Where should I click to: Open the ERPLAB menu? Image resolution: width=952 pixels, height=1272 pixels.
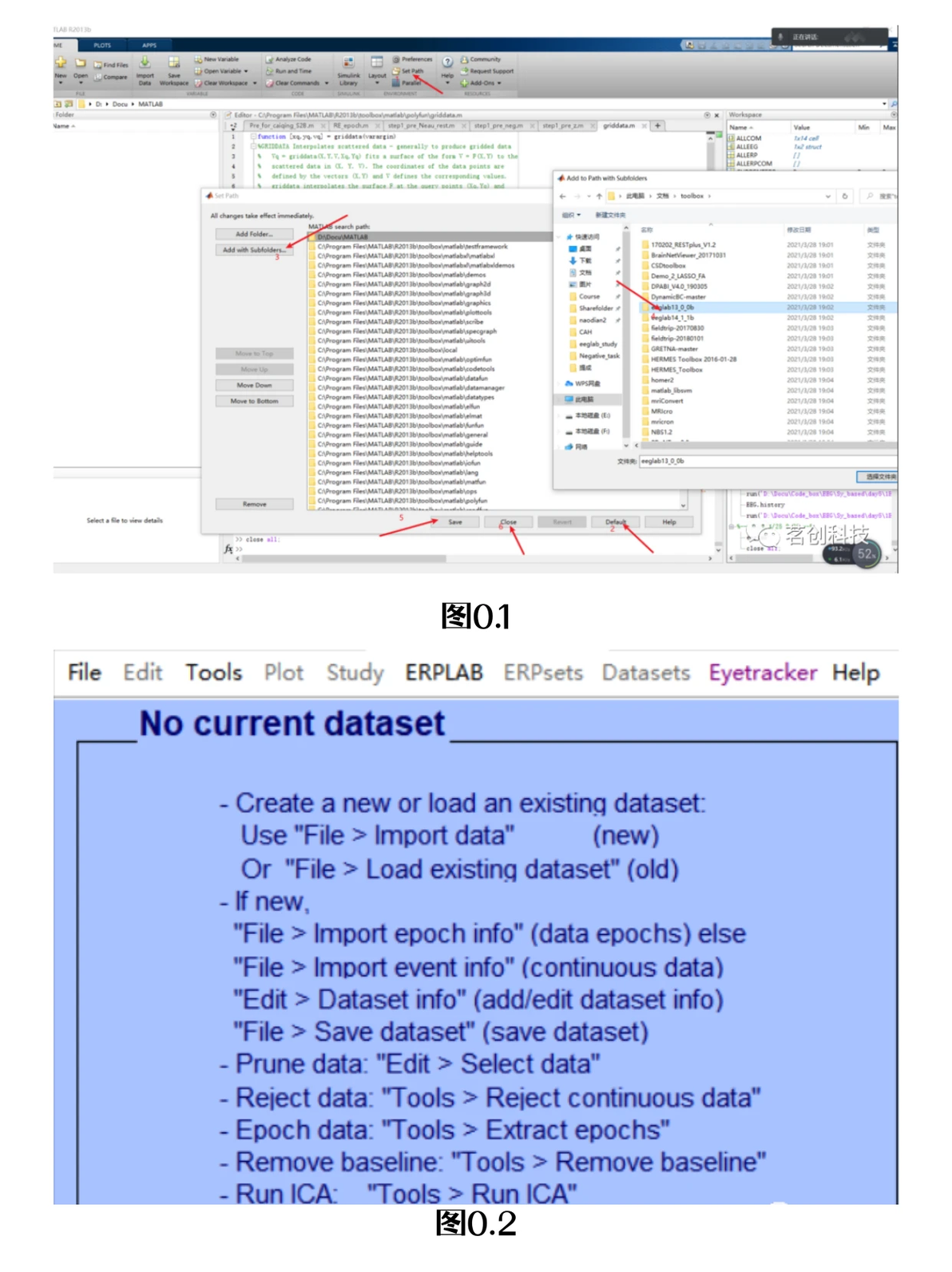click(x=443, y=672)
